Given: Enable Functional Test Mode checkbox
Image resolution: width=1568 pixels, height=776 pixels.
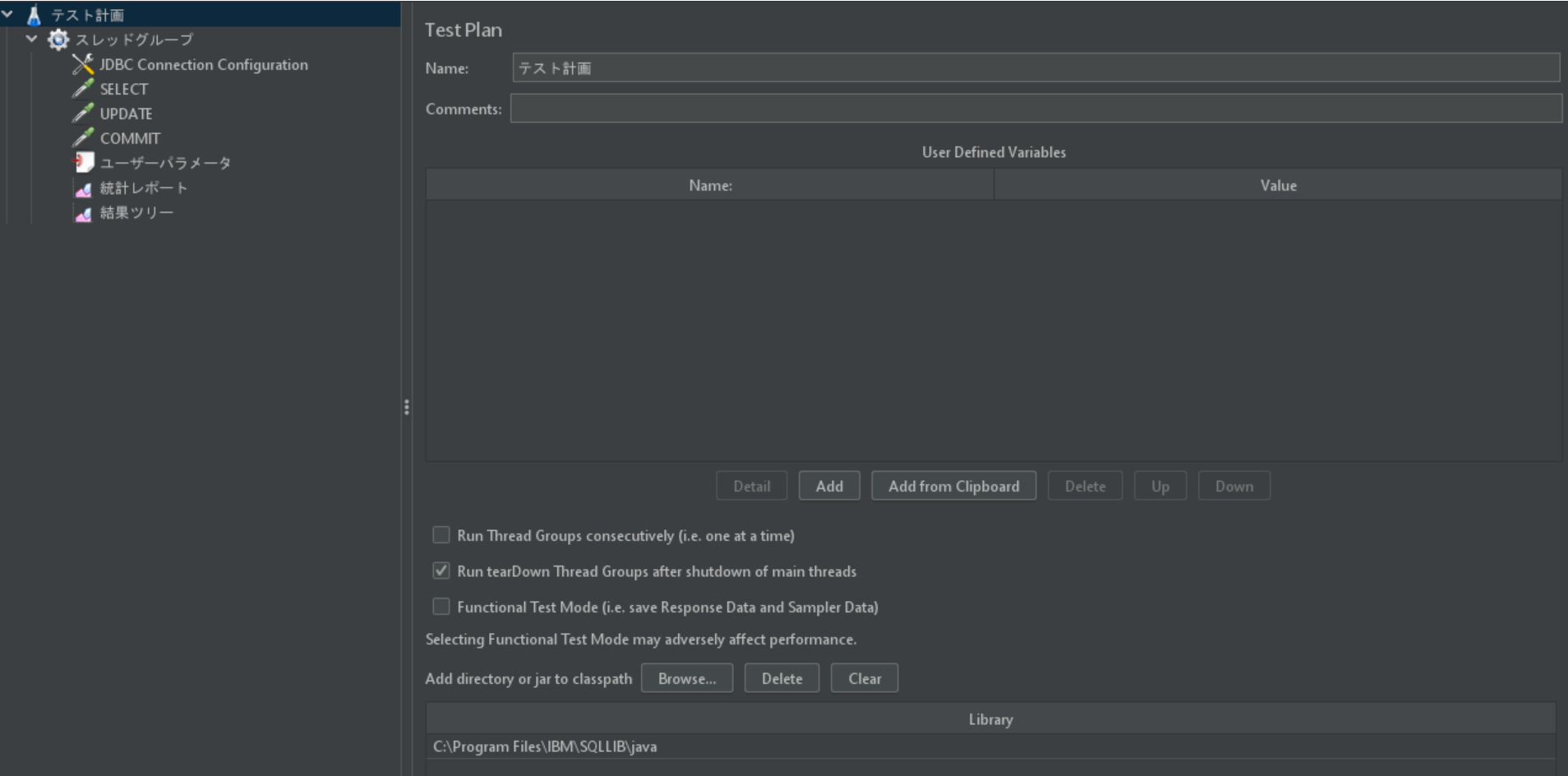Looking at the screenshot, I should coord(441,607).
